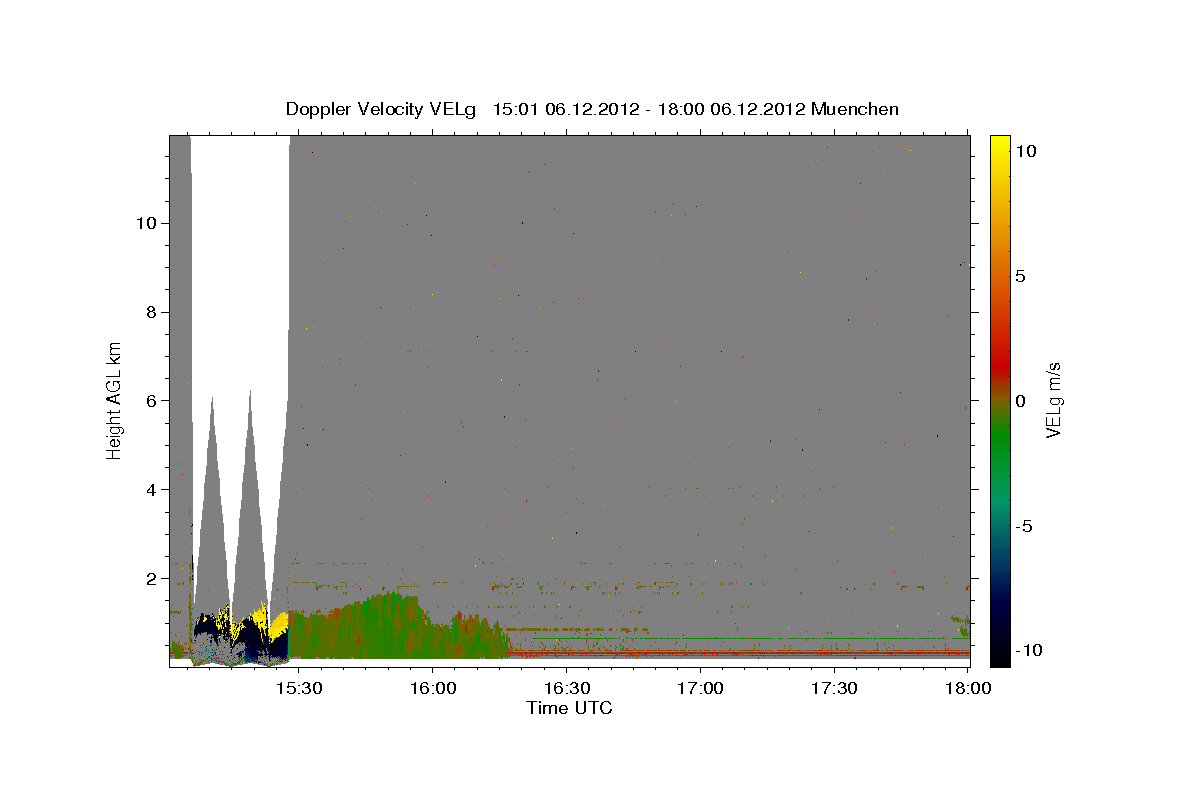This screenshot has width=1200, height=800.
Task: Click the colorbar value 0 label
Action: click(1020, 400)
